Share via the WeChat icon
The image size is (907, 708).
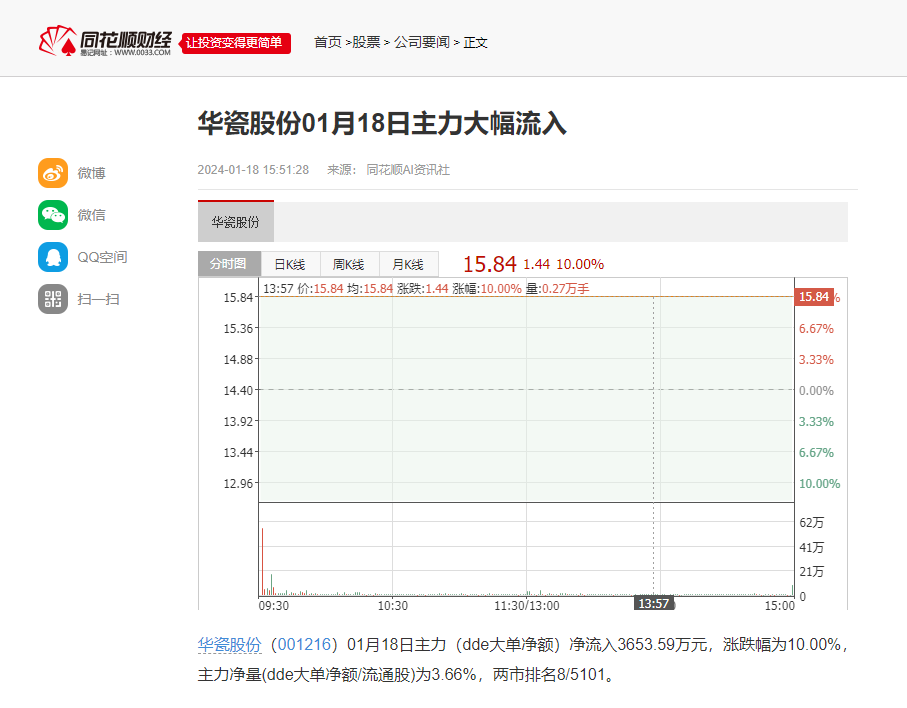[x=53, y=215]
